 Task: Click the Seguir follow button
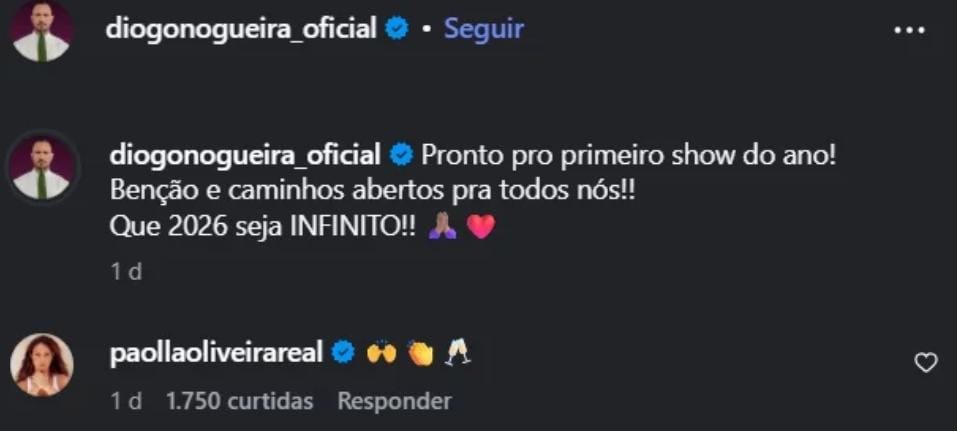coord(484,29)
